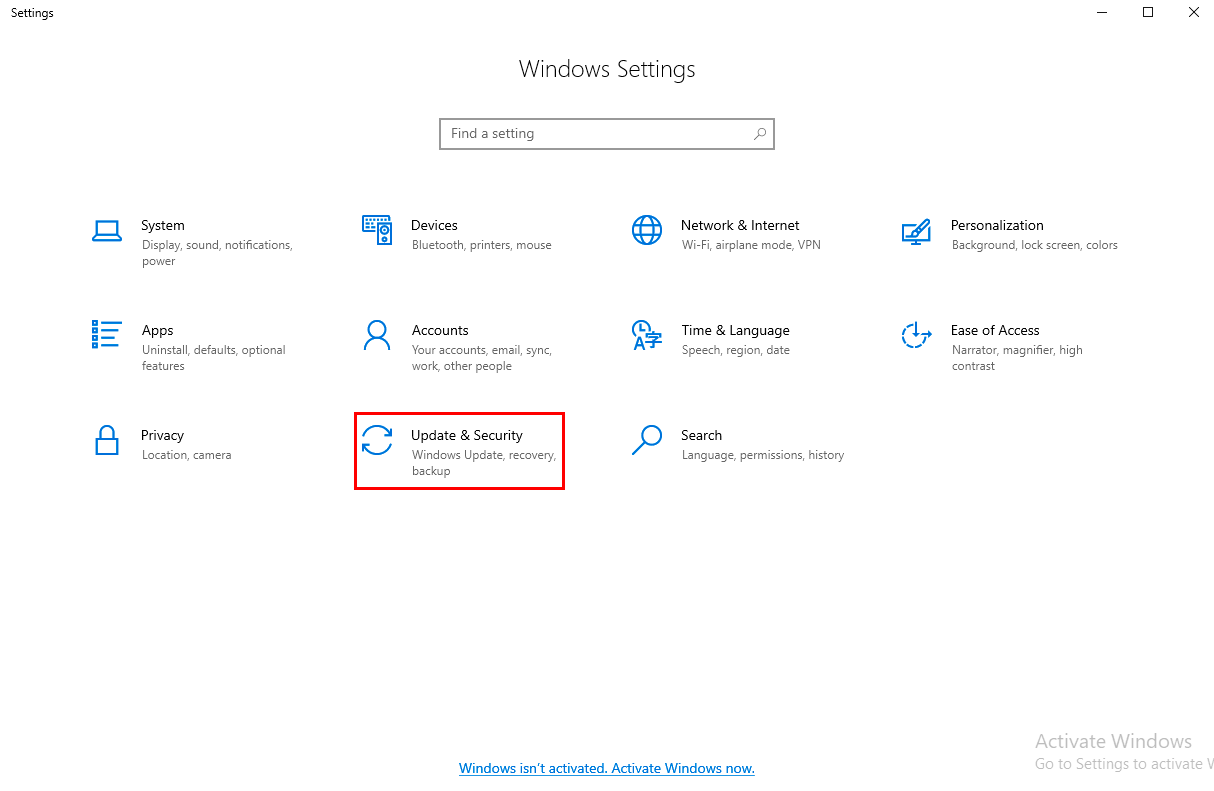This screenshot has height=791, width=1214.
Task: Click the 'Bluetooth, printers, mouse' description
Action: pos(482,245)
